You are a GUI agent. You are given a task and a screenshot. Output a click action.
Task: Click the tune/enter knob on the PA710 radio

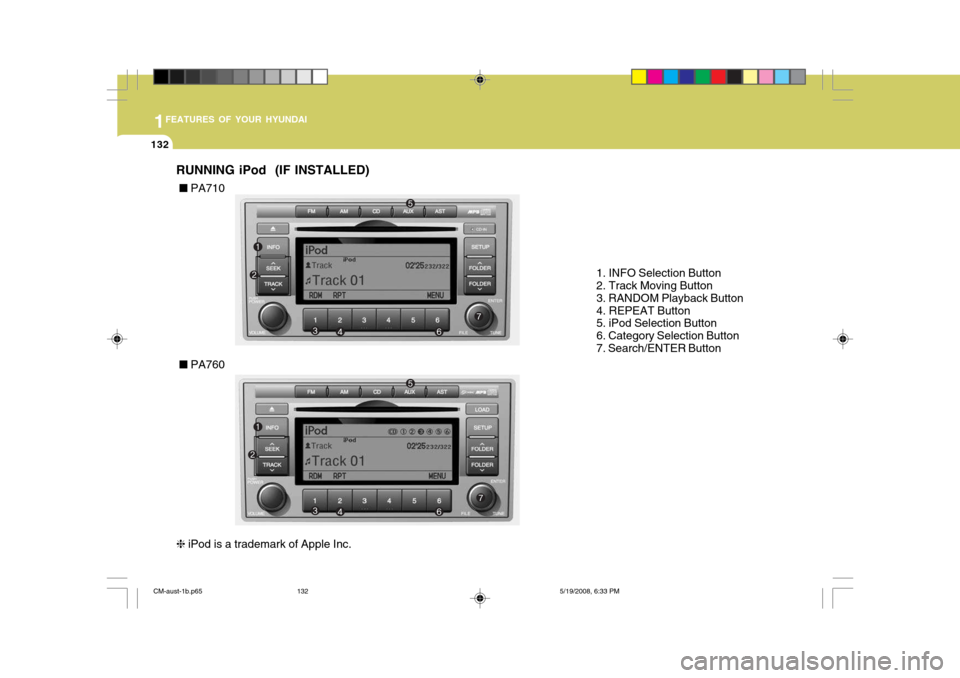pos(479,317)
